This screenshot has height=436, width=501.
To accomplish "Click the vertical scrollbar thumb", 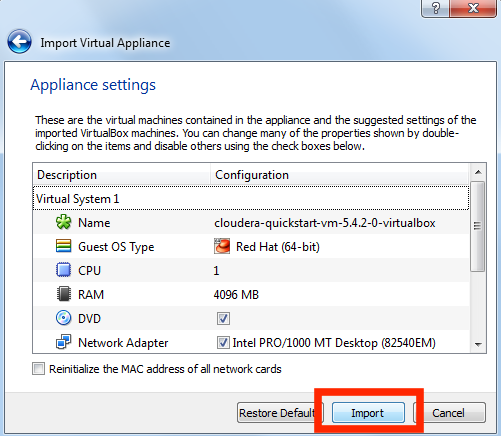I will (x=478, y=227).
